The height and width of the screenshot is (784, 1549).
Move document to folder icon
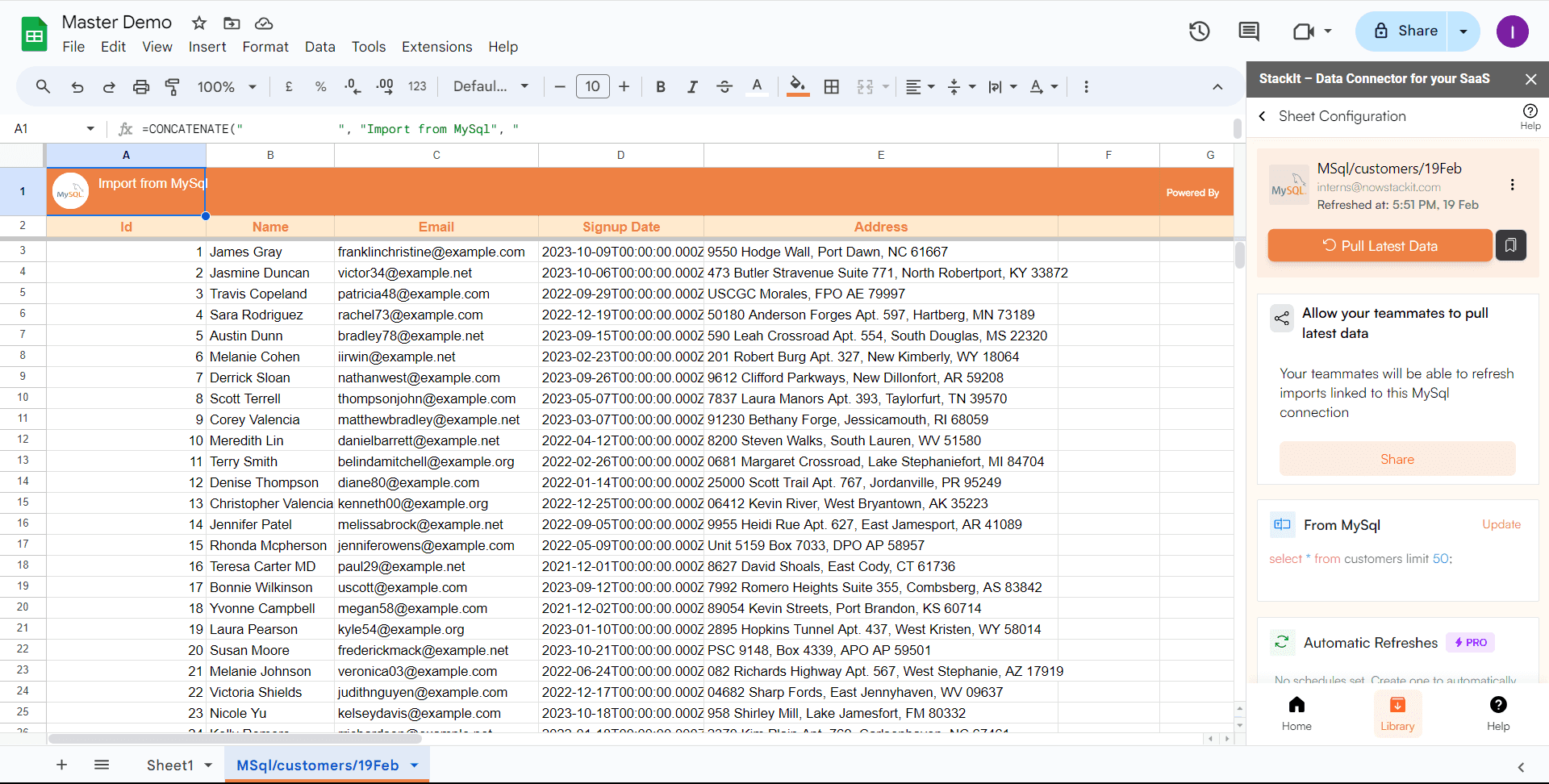[x=232, y=23]
